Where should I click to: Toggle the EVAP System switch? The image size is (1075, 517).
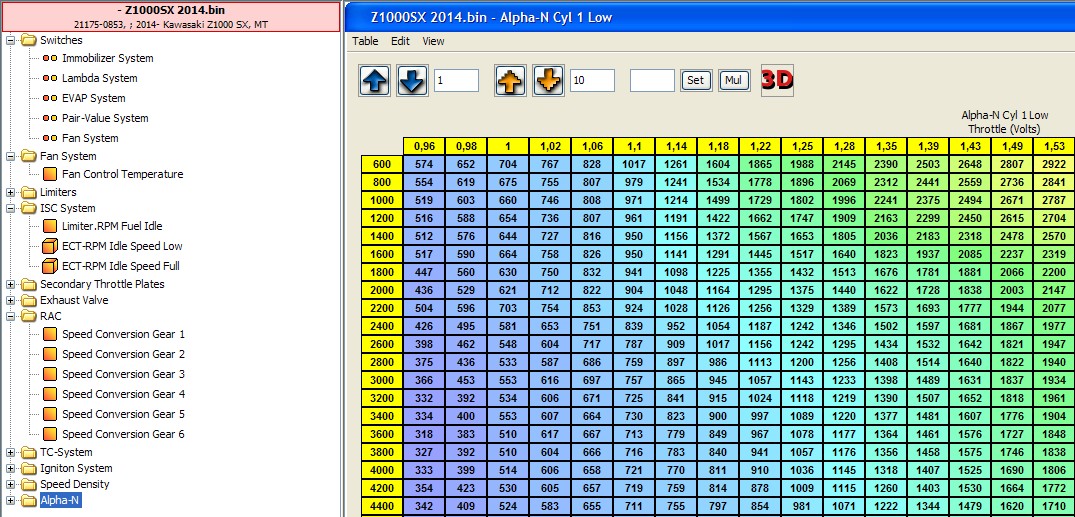49,98
